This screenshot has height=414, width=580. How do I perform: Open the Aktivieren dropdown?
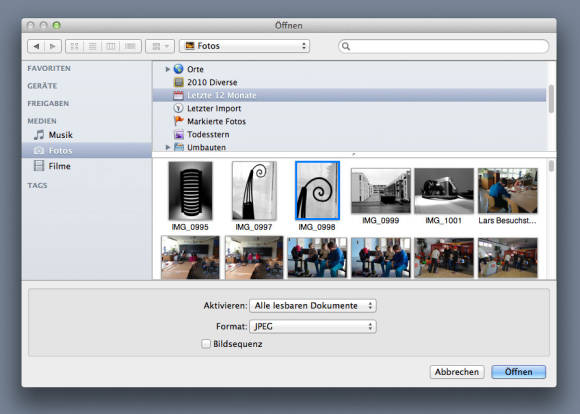point(313,306)
